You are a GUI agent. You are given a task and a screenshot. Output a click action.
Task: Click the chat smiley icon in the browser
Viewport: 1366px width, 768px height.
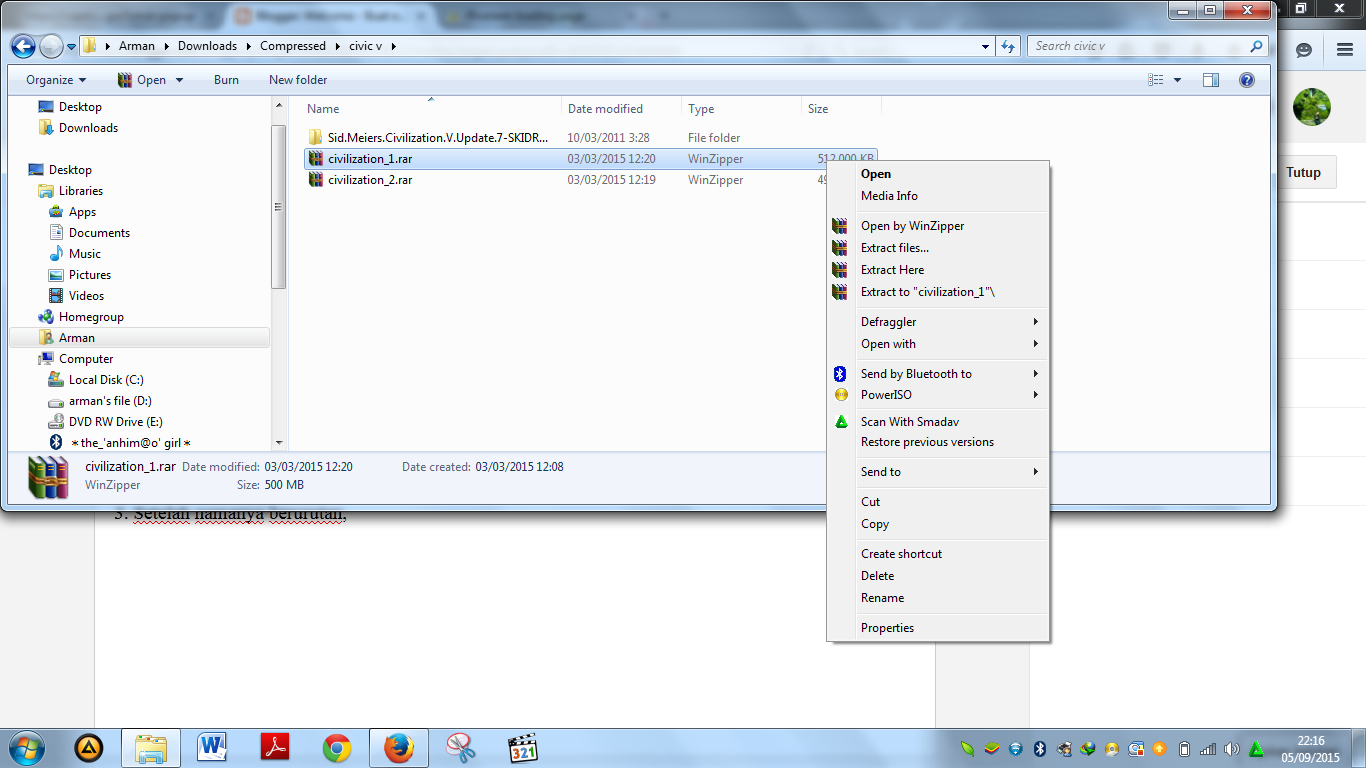[1303, 49]
